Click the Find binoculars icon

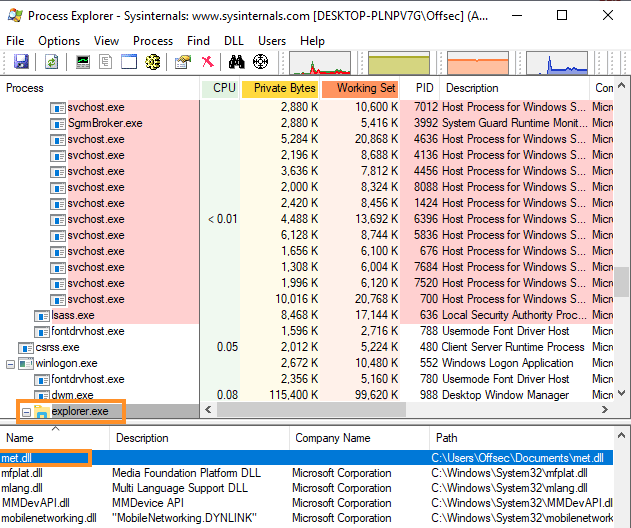pyautogui.click(x=236, y=62)
